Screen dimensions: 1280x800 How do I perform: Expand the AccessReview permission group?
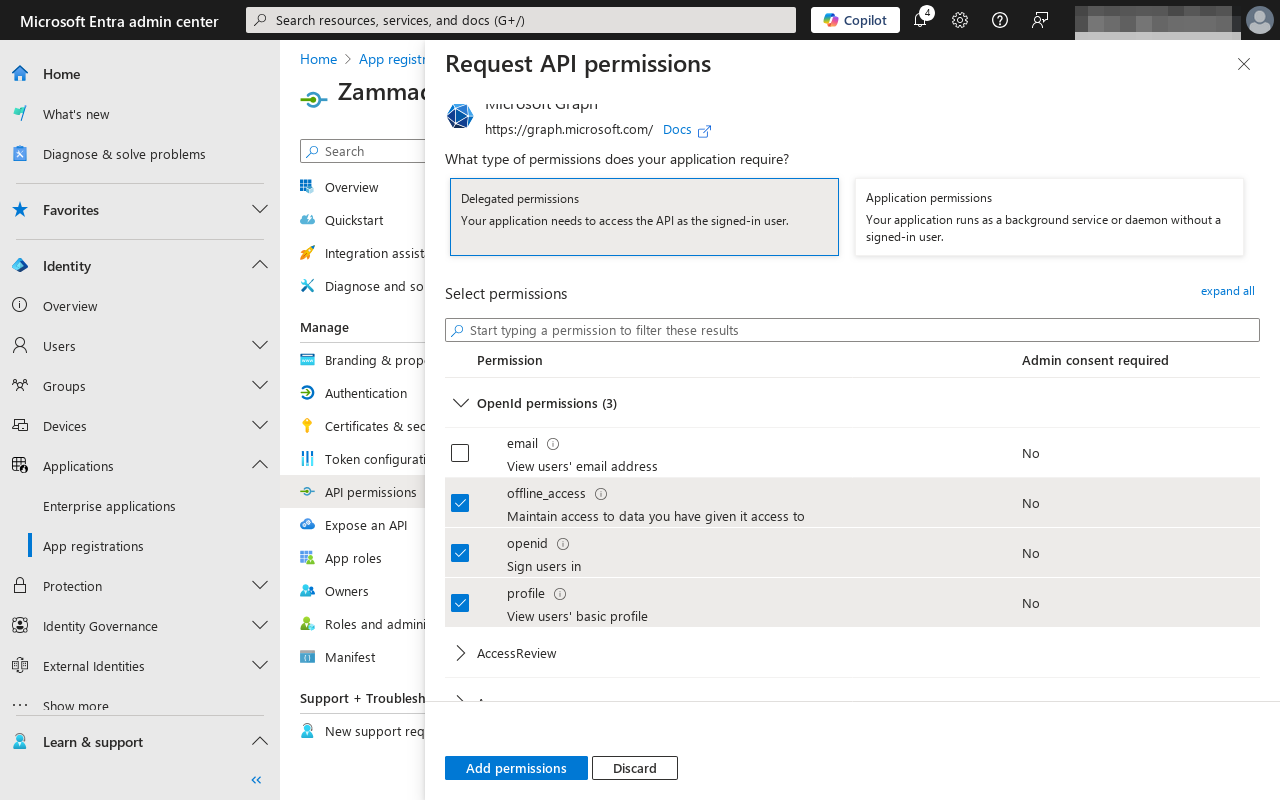coord(461,653)
